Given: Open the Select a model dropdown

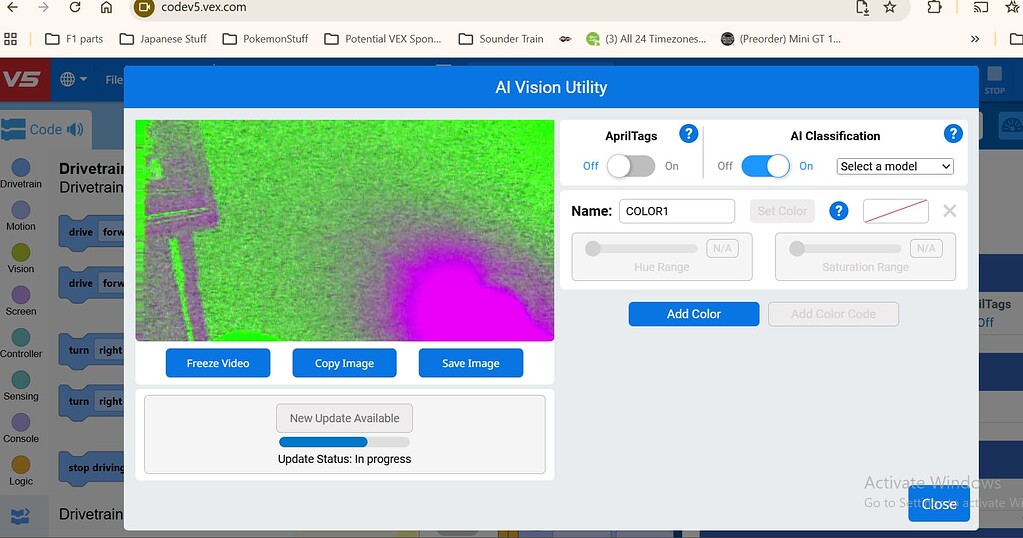Looking at the screenshot, I should point(895,166).
